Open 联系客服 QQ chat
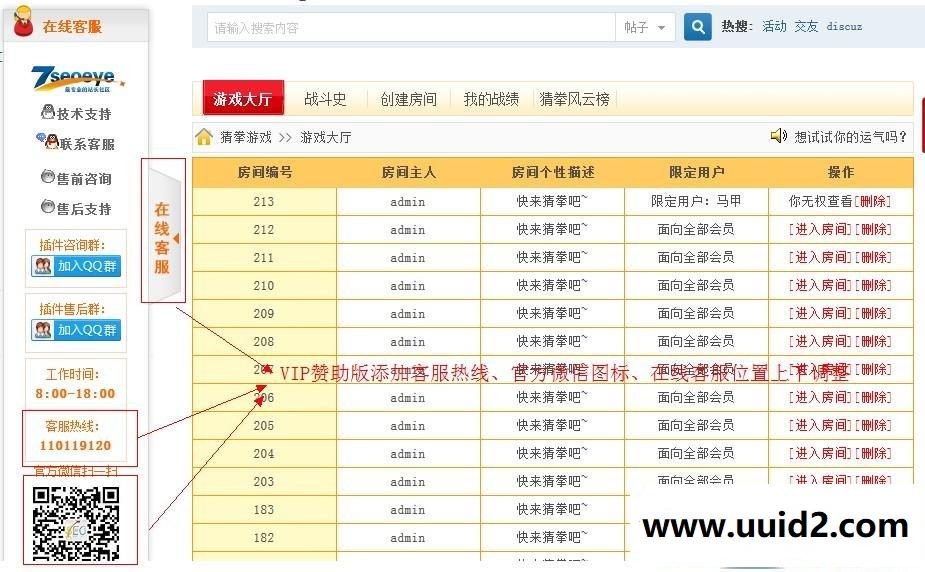 pyautogui.click(x=76, y=143)
